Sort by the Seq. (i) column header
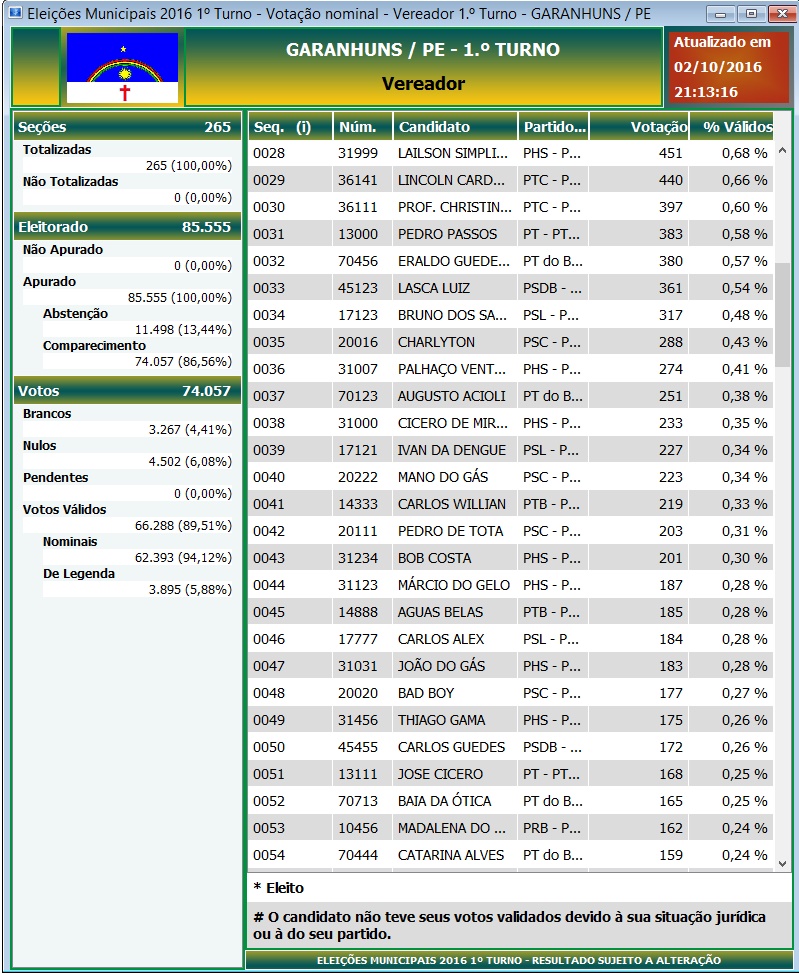The width and height of the screenshot is (799, 974). tap(290, 127)
